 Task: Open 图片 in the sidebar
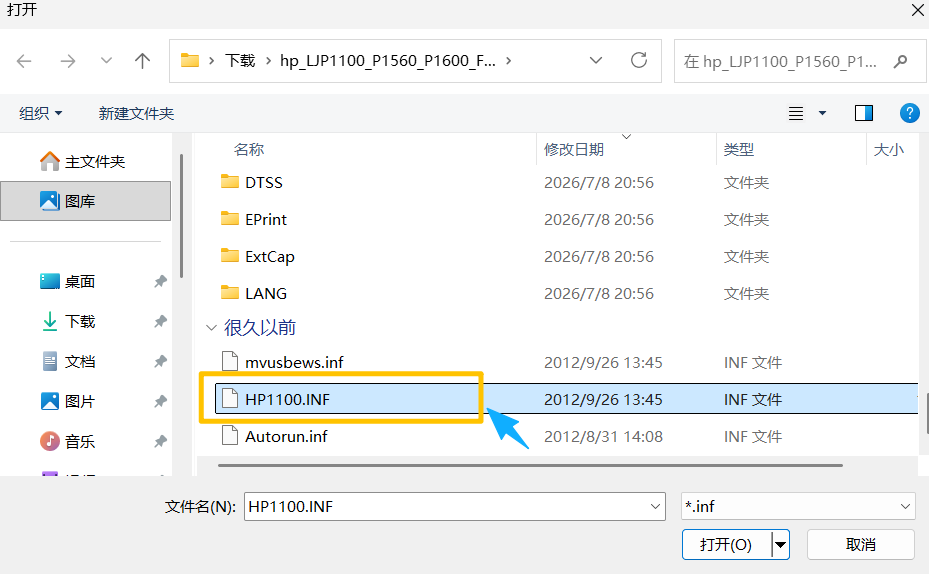pos(80,402)
